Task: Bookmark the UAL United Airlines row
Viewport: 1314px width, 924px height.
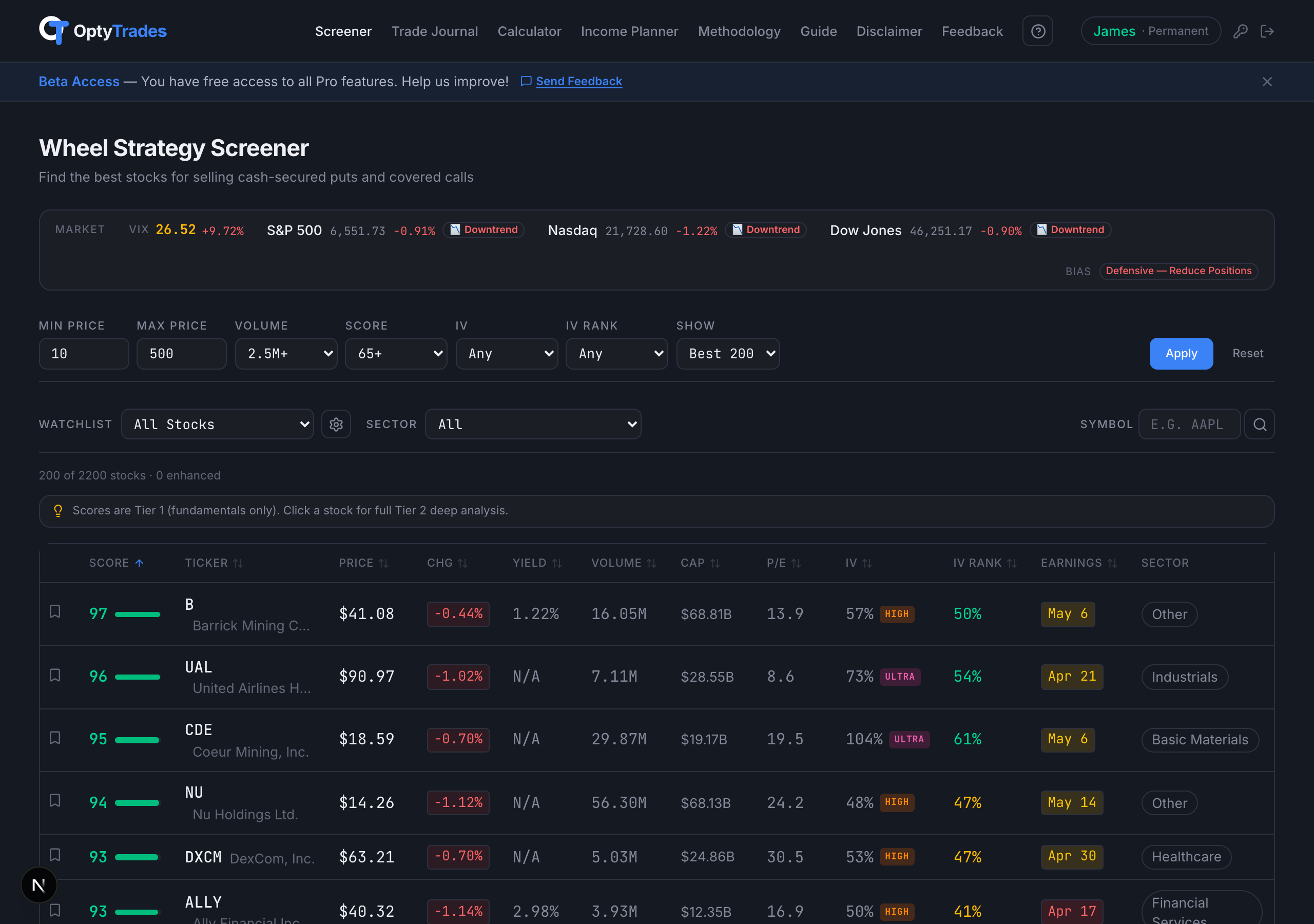Action: (55, 675)
